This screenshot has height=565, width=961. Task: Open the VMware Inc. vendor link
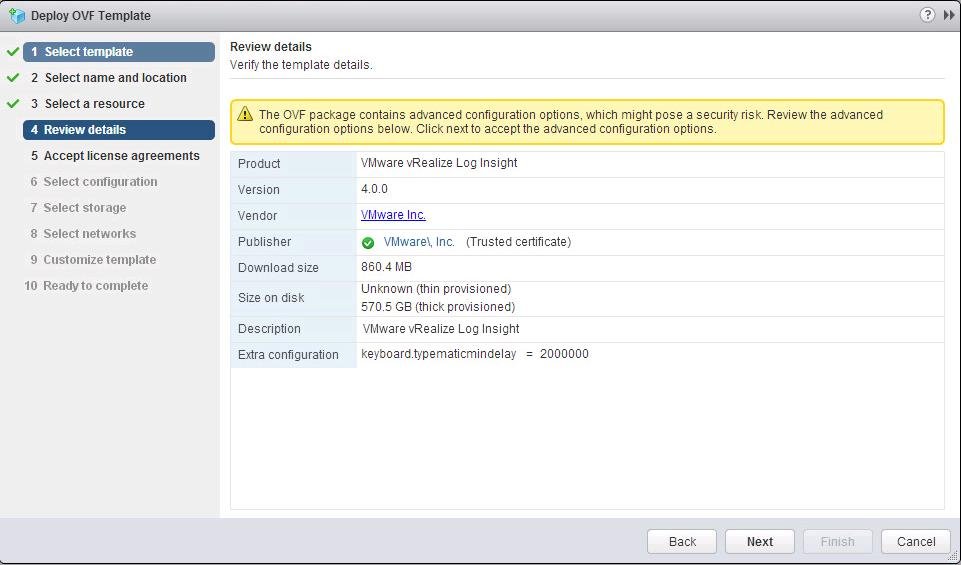[393, 215]
